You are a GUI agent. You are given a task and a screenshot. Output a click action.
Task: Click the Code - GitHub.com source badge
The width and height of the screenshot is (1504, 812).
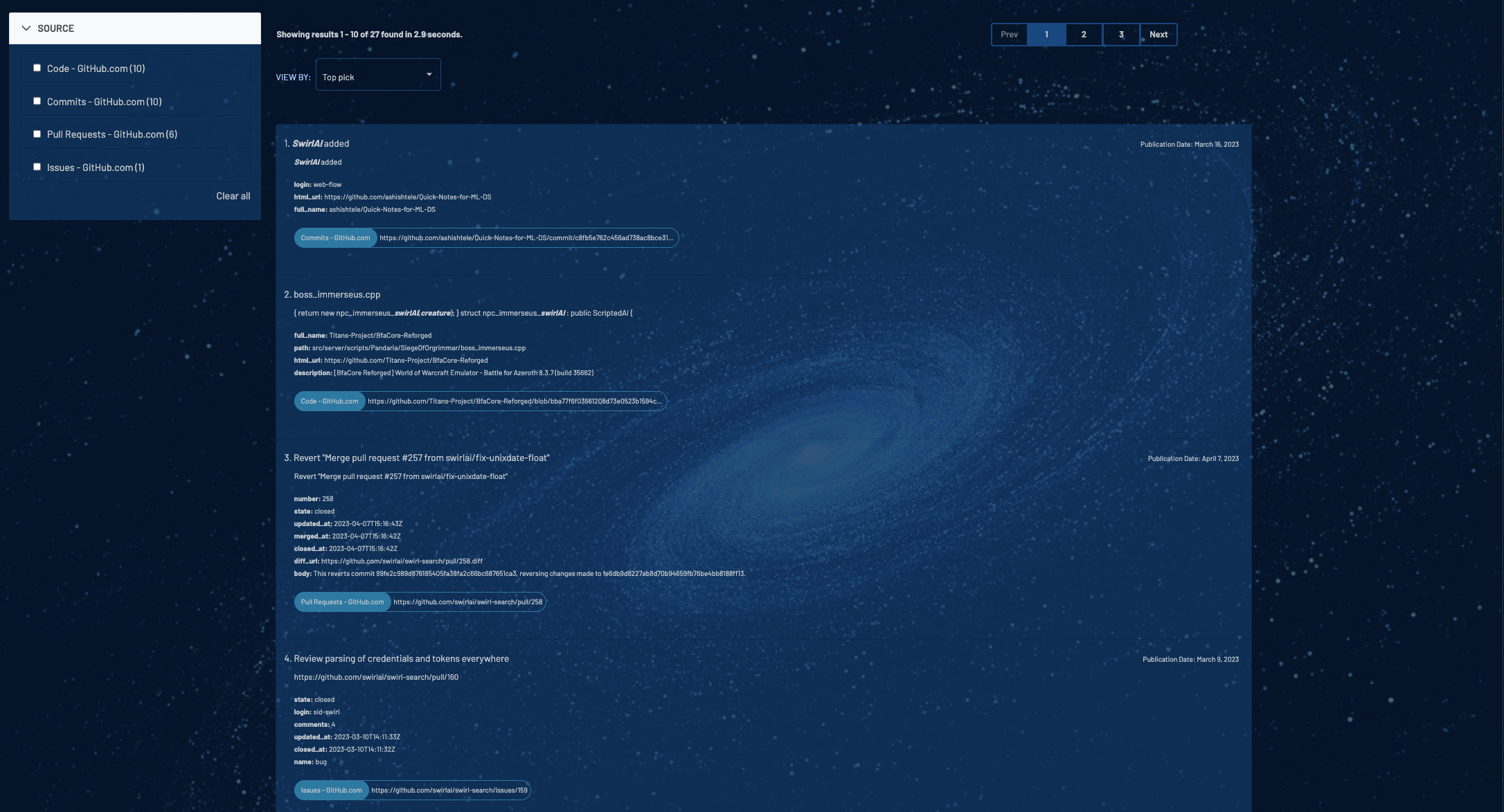tap(330, 402)
